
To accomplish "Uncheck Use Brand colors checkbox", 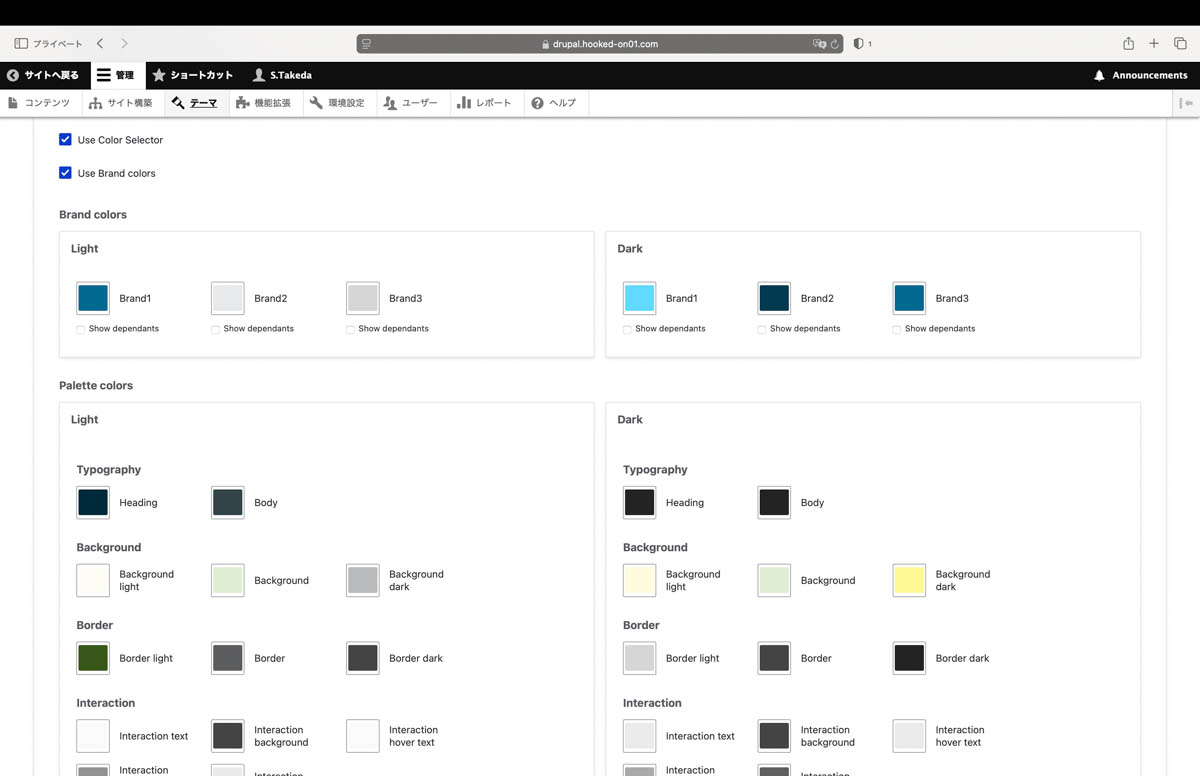I will (x=65, y=172).
